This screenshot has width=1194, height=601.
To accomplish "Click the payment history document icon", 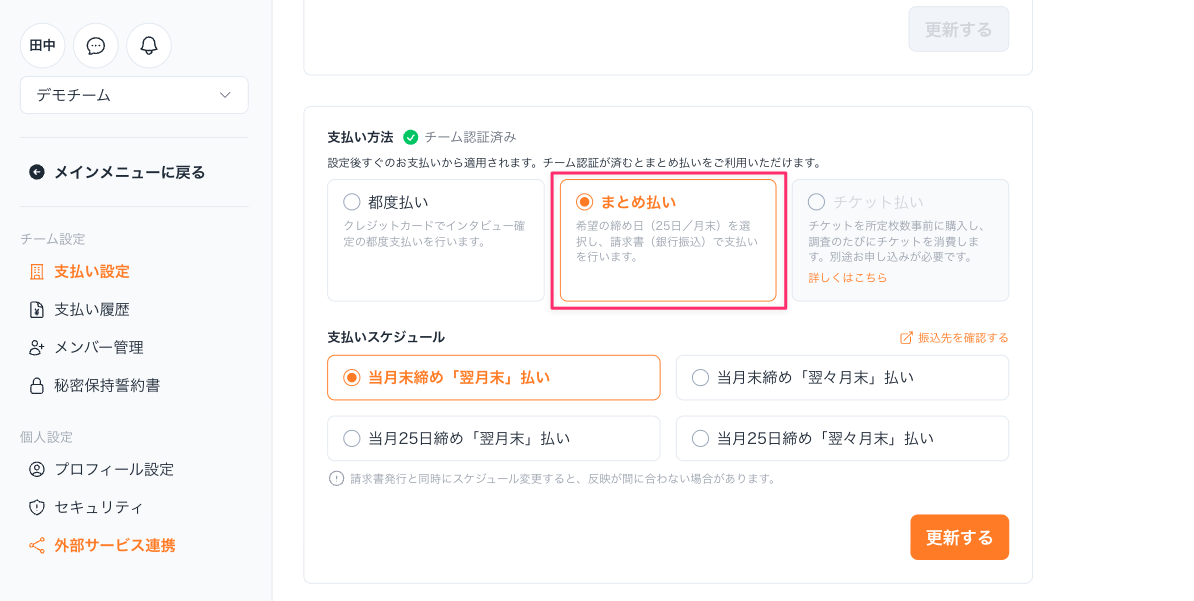I will click(37, 310).
